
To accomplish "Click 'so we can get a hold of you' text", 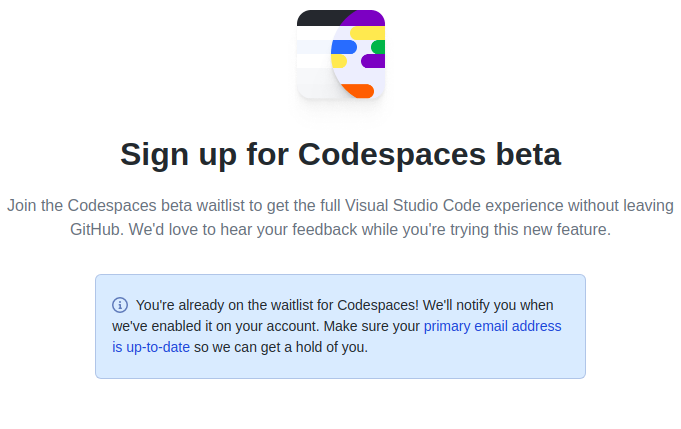I will click(281, 347).
